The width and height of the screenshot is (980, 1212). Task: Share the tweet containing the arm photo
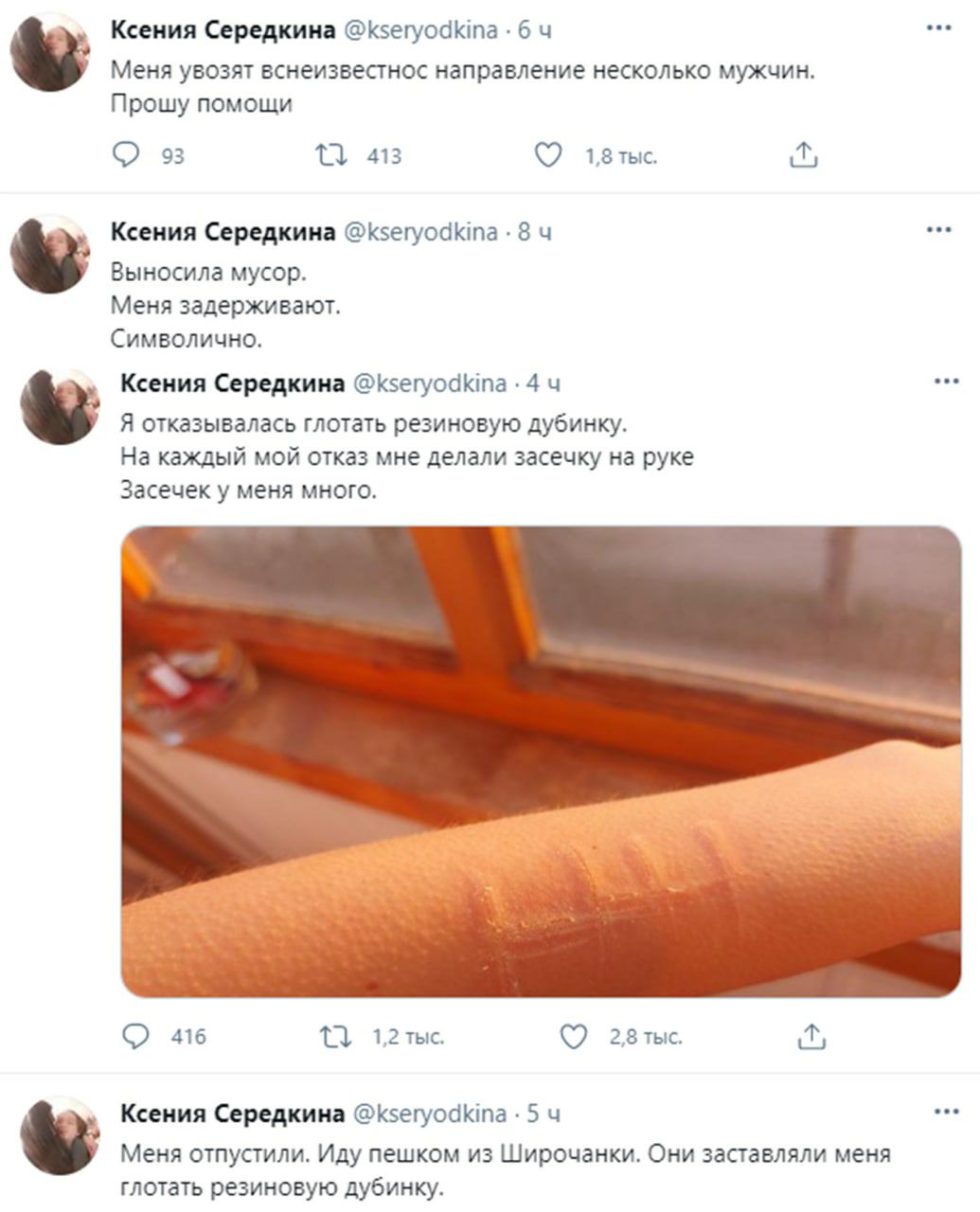(811, 1037)
